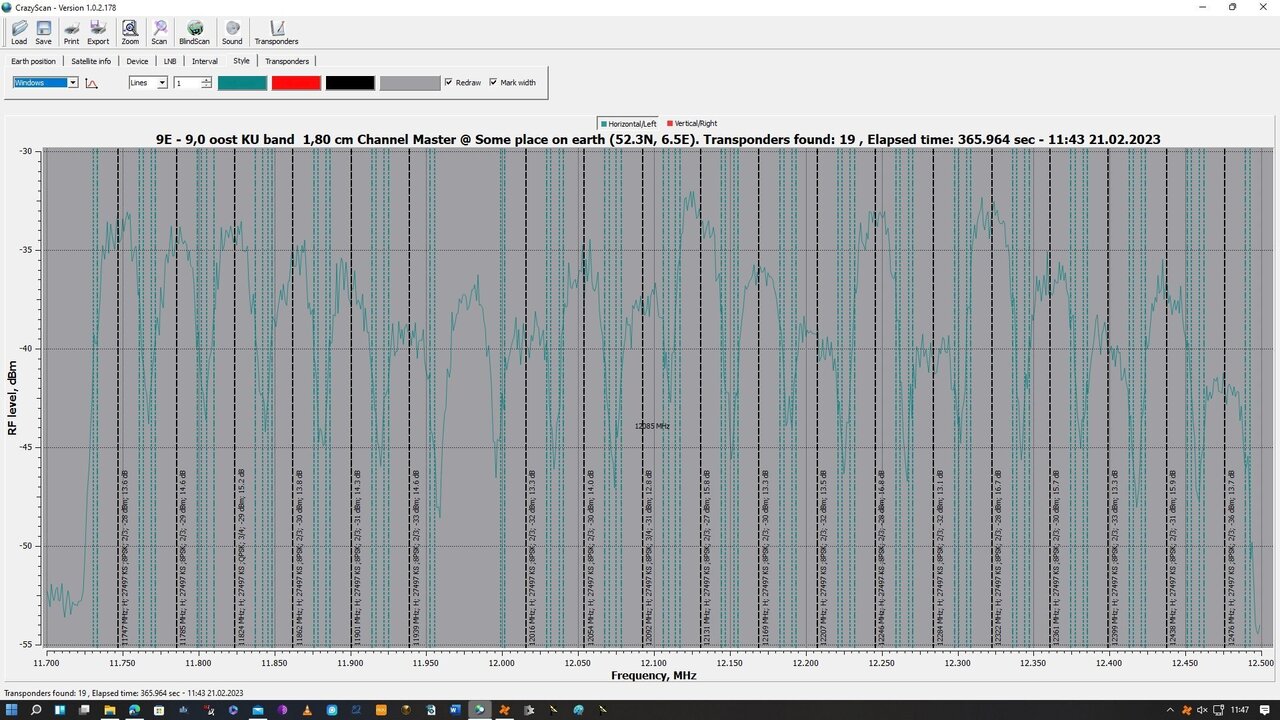The image size is (1280, 720).
Task: Activate the Zoom tool
Action: 130,33
